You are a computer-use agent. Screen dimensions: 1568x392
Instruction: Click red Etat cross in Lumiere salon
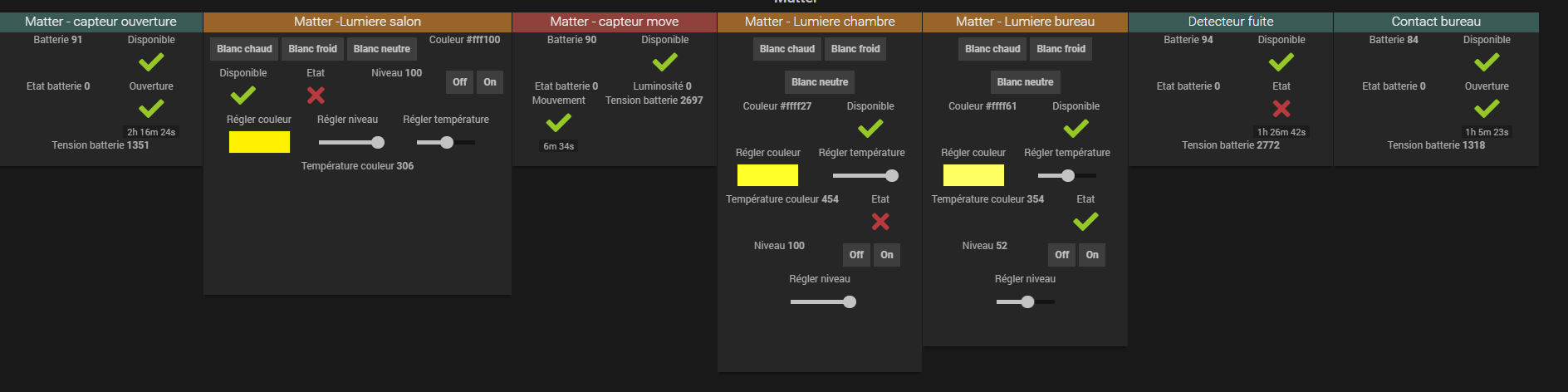[x=316, y=96]
